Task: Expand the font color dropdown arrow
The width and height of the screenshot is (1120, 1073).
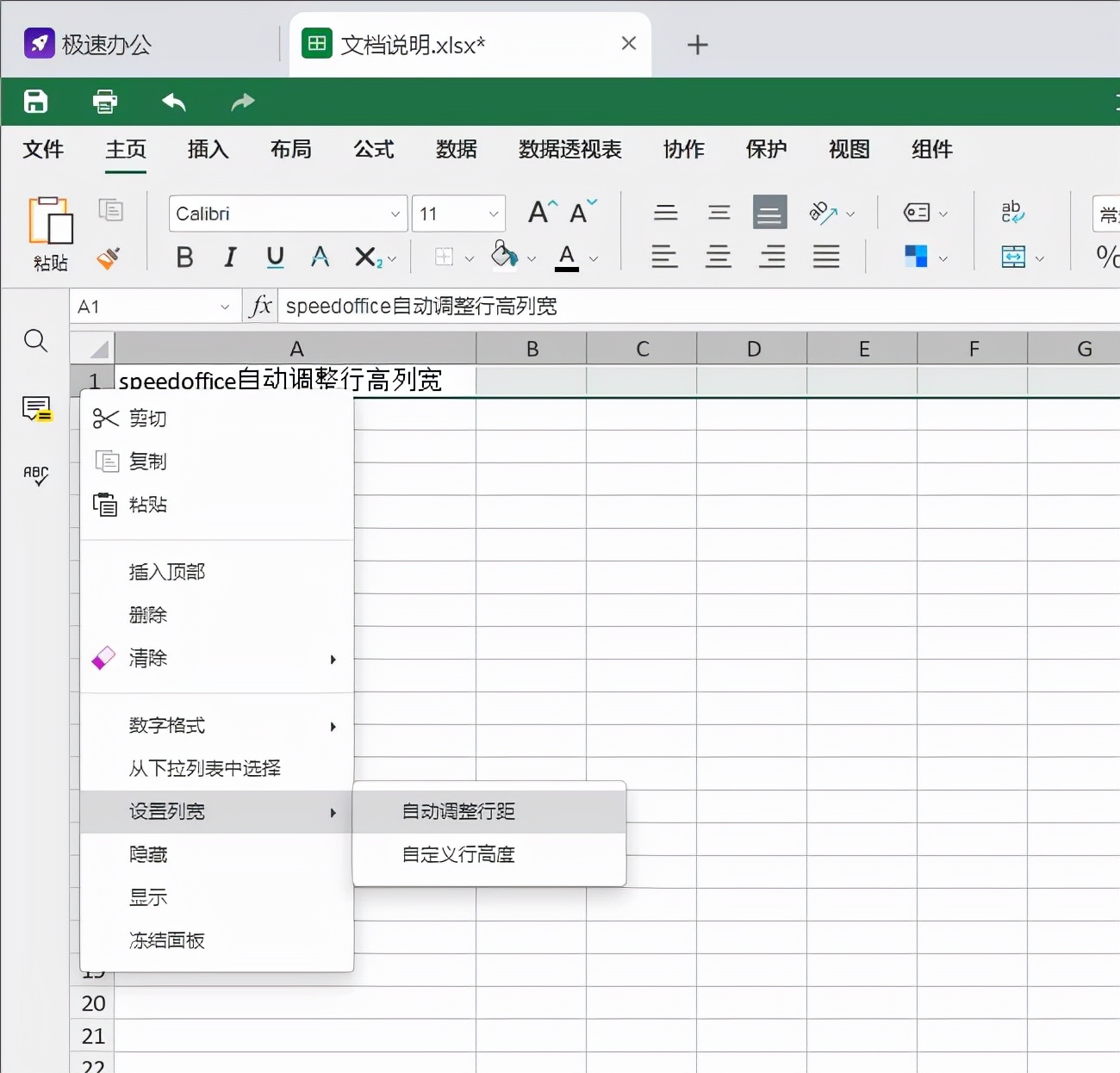Action: coord(594,259)
